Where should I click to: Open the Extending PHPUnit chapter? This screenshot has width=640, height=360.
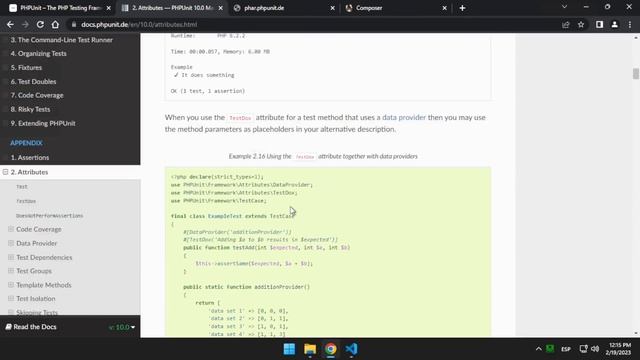[x=43, y=123]
